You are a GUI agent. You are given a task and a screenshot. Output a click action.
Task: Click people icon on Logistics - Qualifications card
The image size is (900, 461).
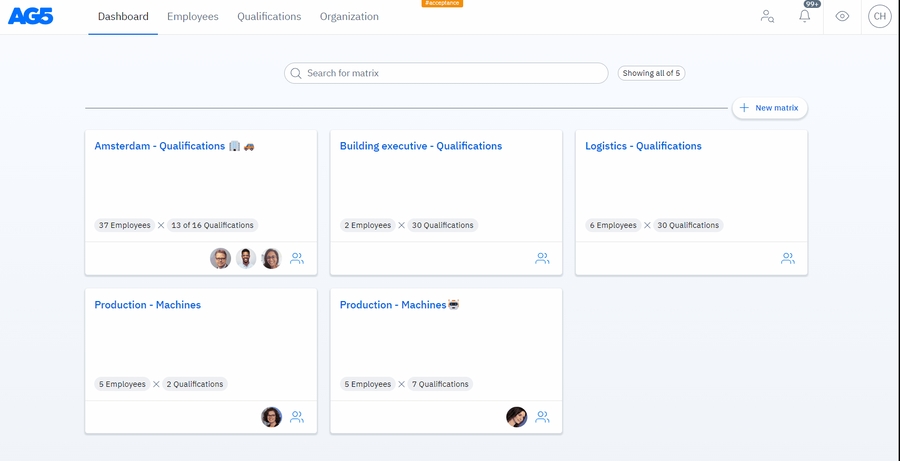(788, 258)
